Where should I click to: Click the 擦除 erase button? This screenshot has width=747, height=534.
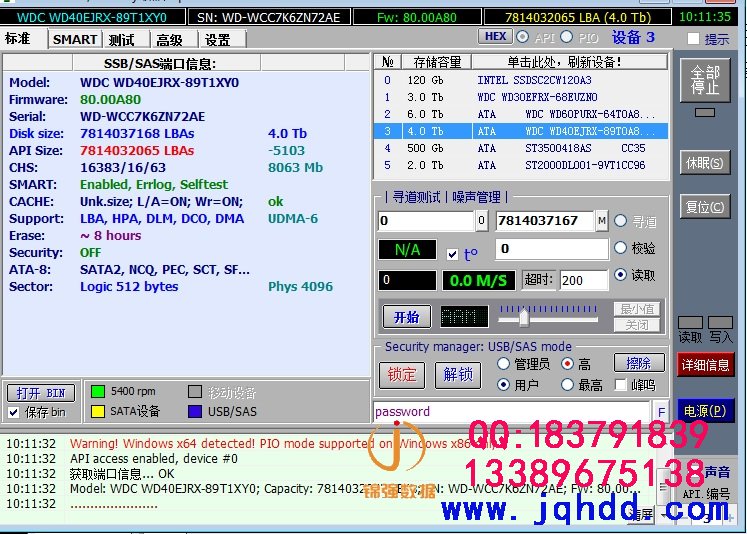tap(638, 363)
